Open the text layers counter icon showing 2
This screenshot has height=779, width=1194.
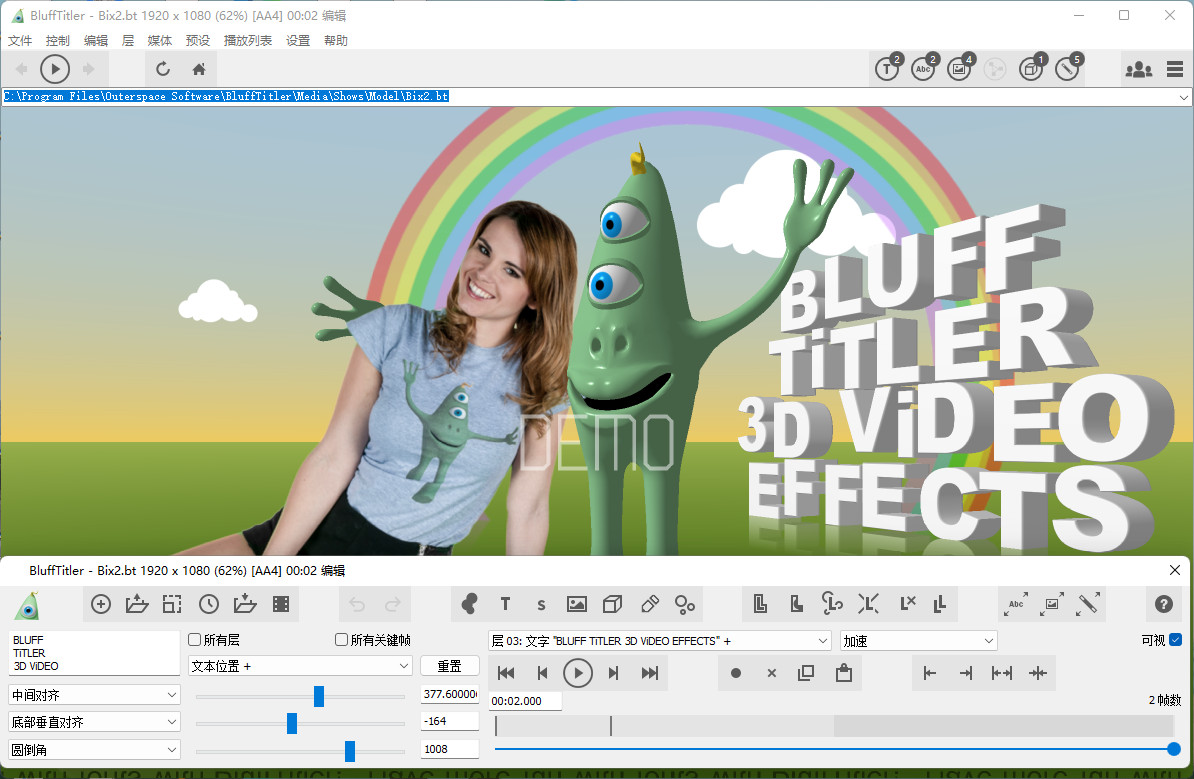click(888, 69)
